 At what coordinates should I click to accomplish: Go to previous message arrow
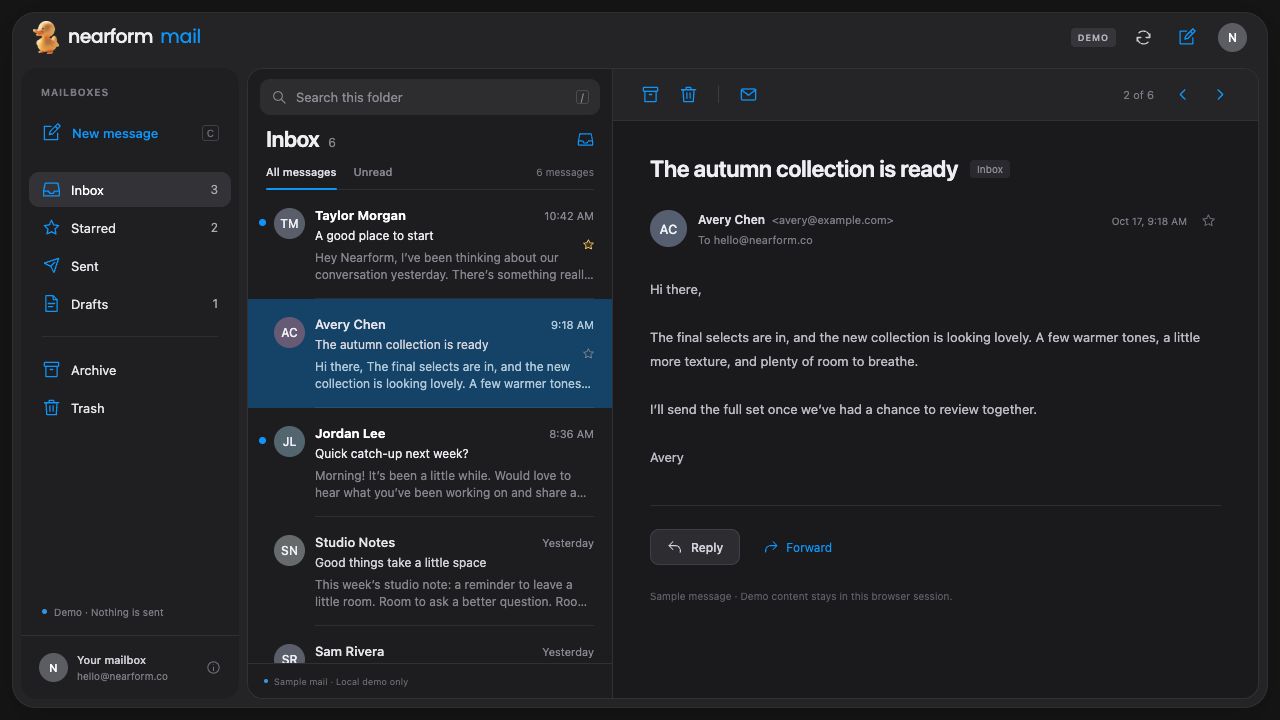[1182, 94]
